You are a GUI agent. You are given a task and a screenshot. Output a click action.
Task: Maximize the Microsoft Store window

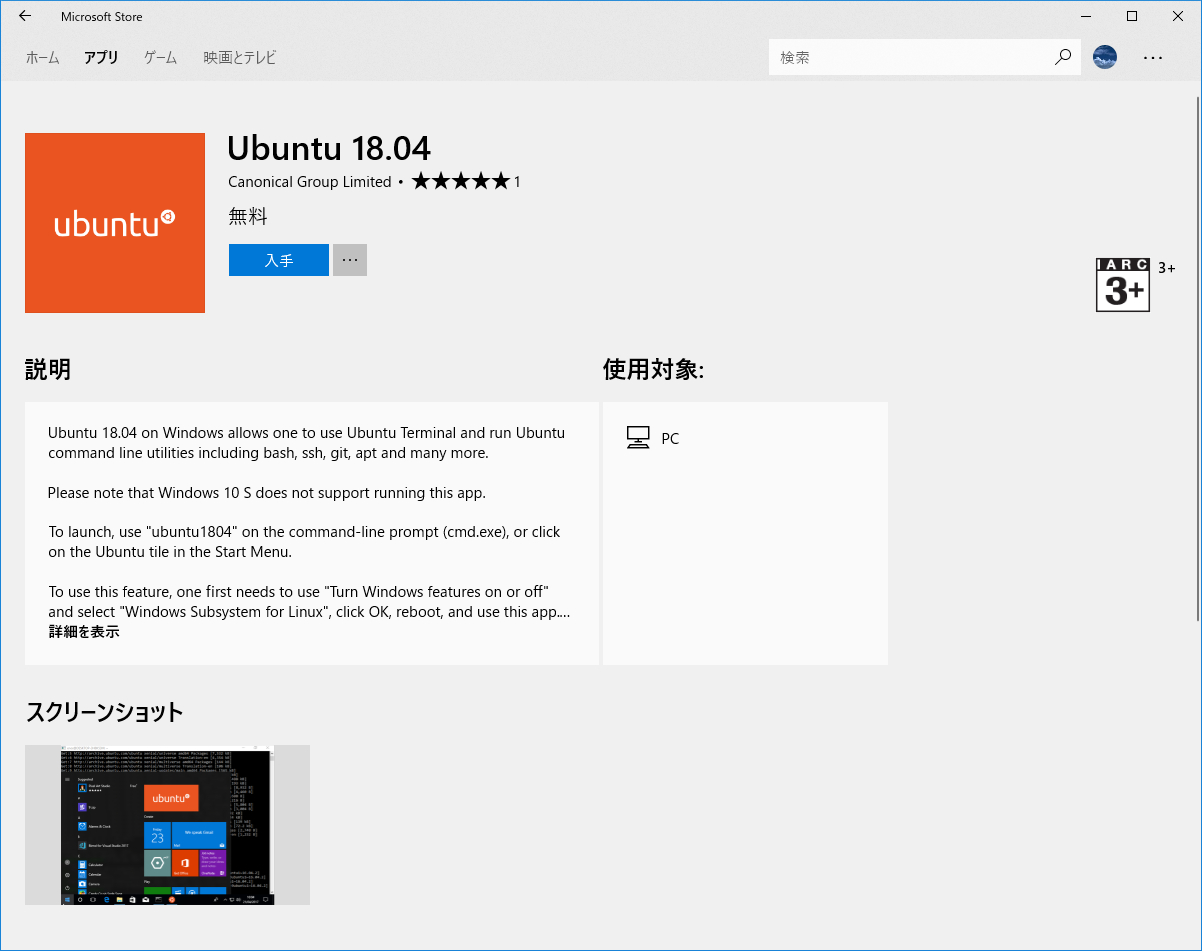tap(1132, 16)
